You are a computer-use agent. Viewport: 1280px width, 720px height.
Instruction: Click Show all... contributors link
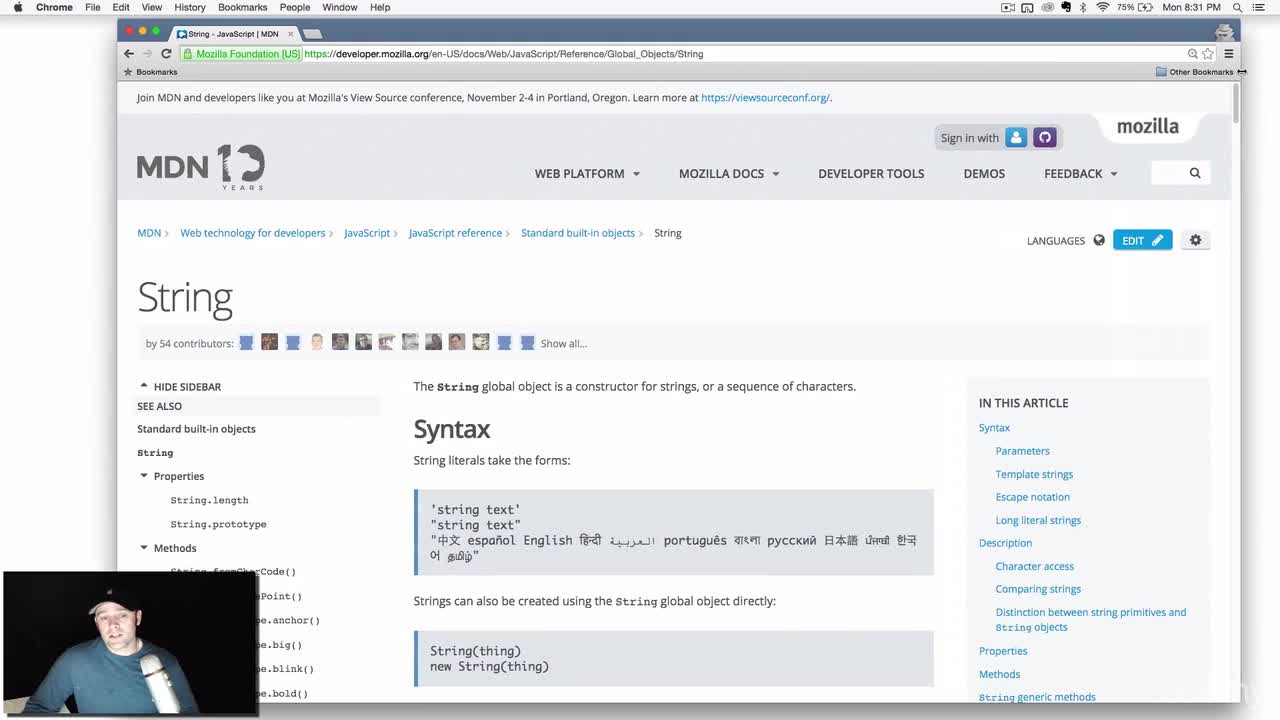[x=564, y=344]
